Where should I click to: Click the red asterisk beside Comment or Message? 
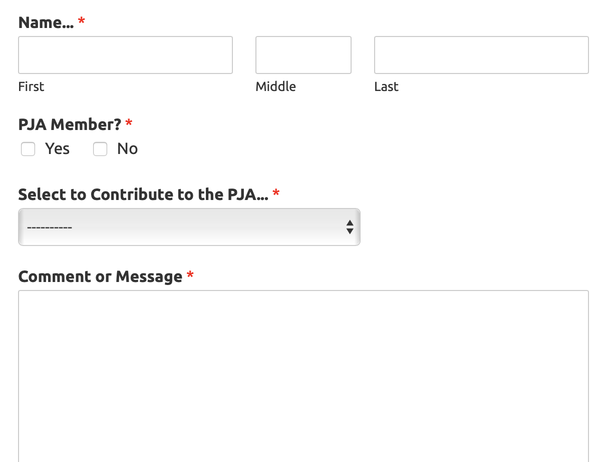pyautogui.click(x=190, y=276)
